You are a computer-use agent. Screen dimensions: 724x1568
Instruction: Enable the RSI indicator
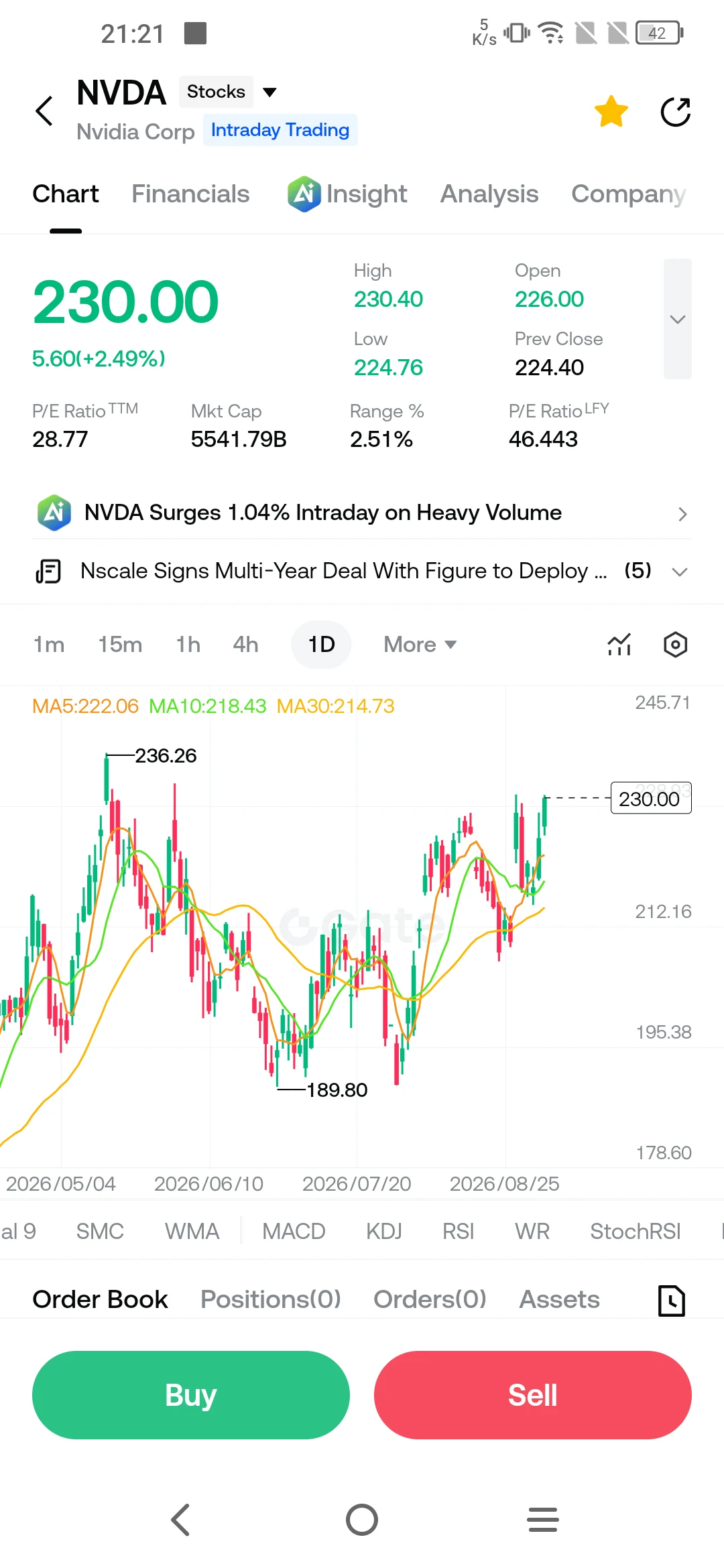(x=459, y=1231)
